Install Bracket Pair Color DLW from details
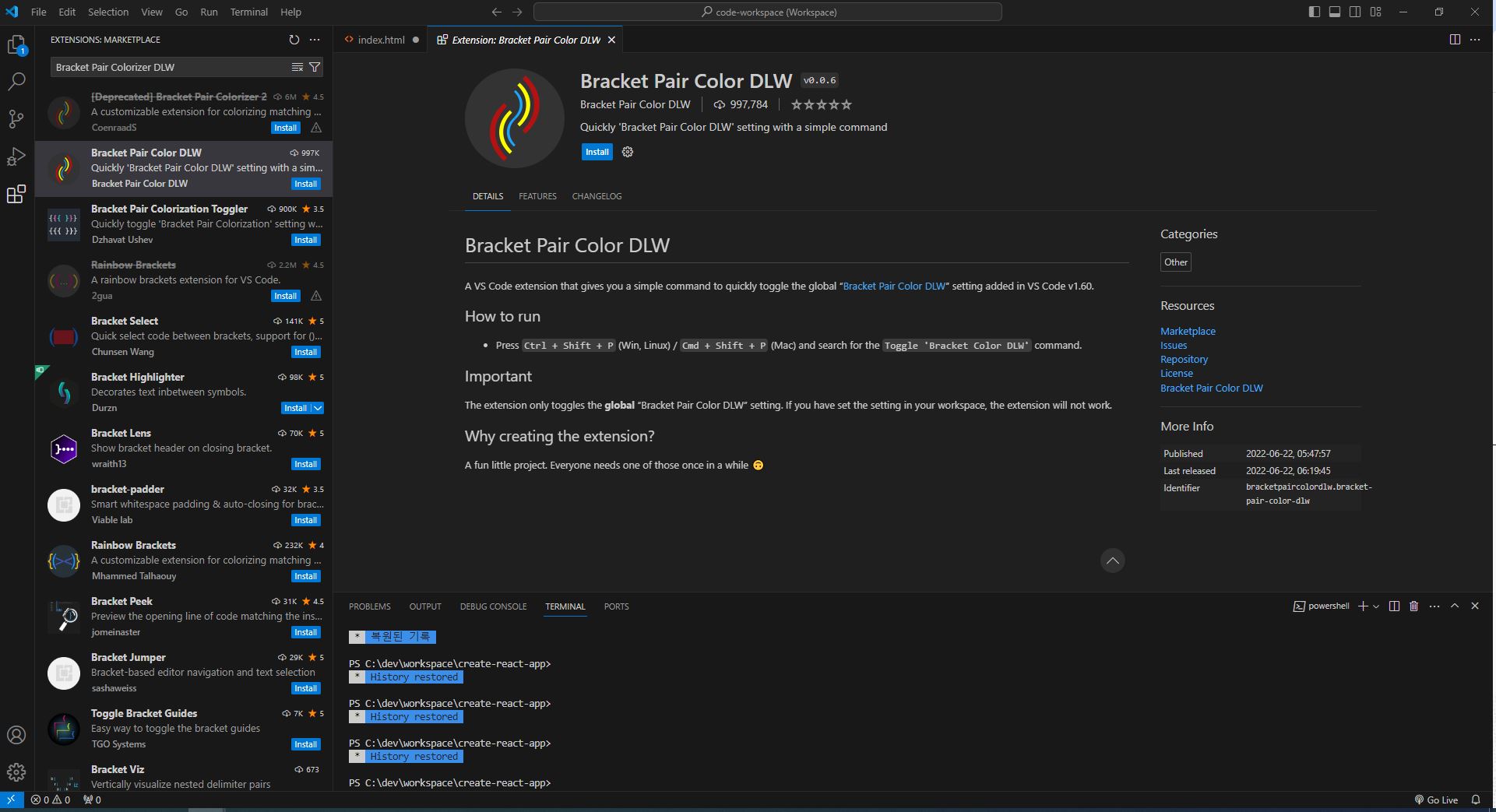The image size is (1496, 812). [x=597, y=152]
